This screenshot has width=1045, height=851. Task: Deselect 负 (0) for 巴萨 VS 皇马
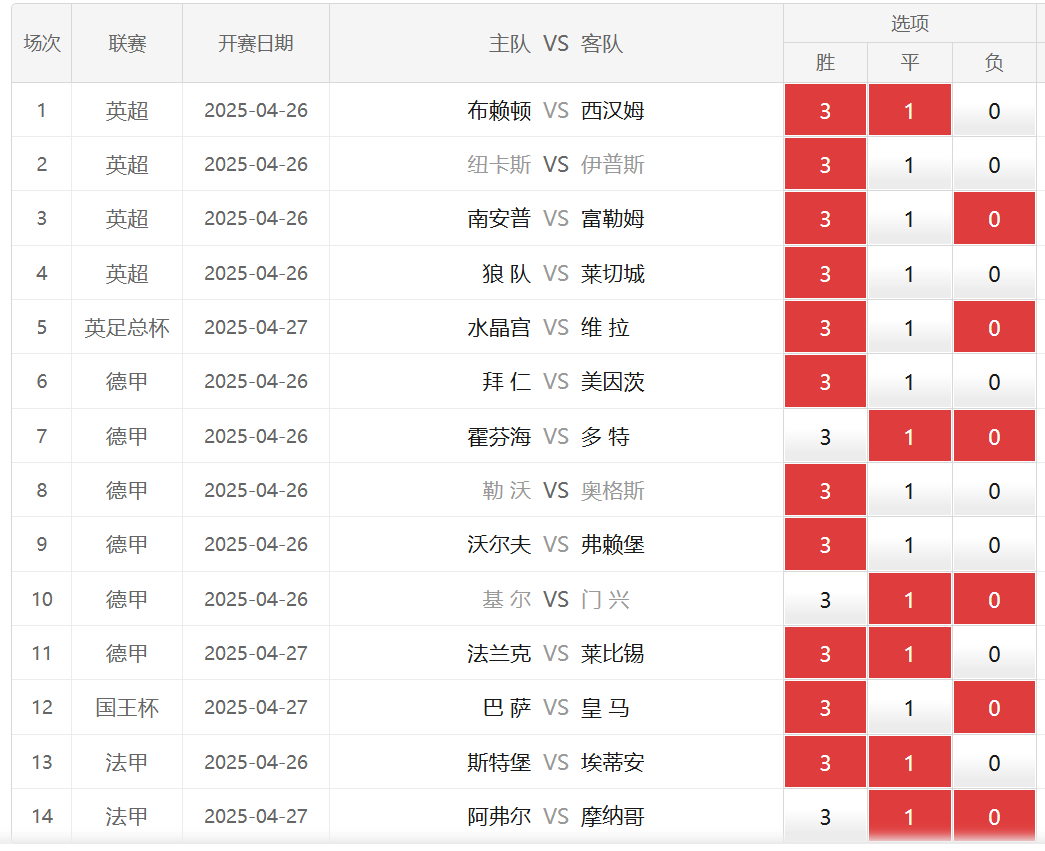tap(994, 708)
